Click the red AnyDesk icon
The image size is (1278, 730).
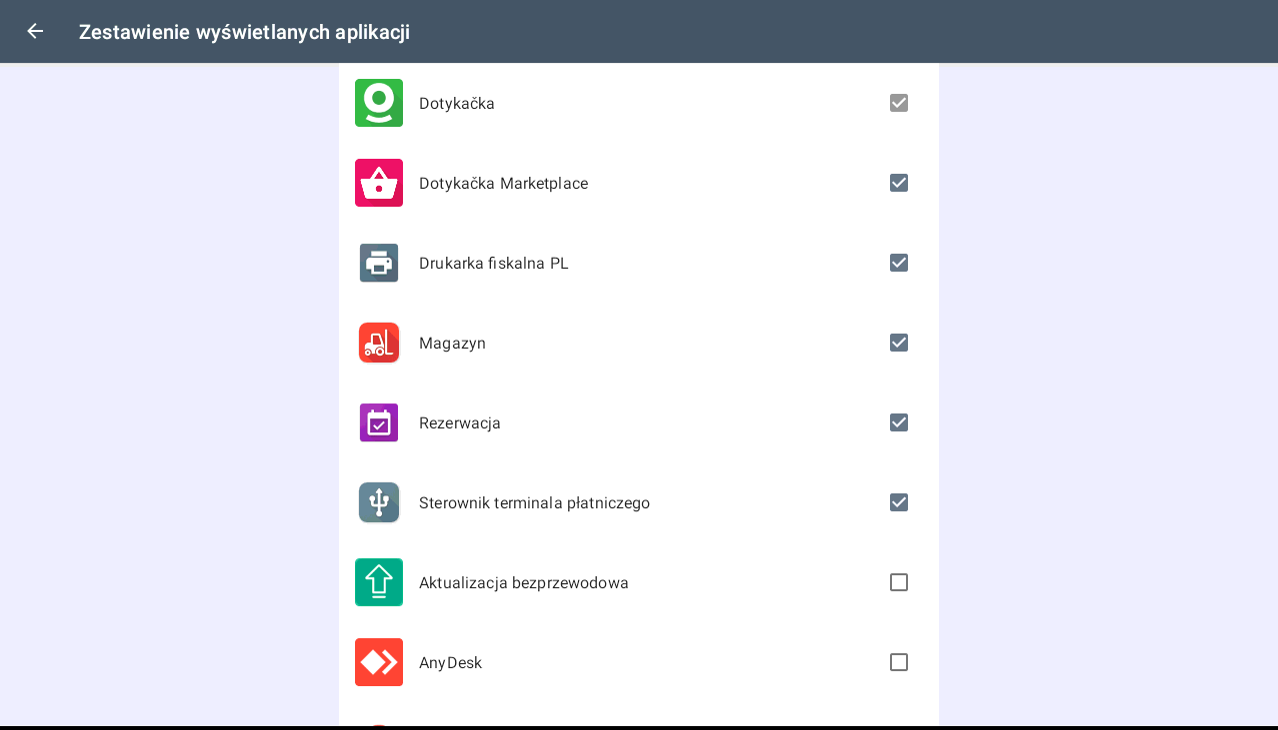[379, 662]
